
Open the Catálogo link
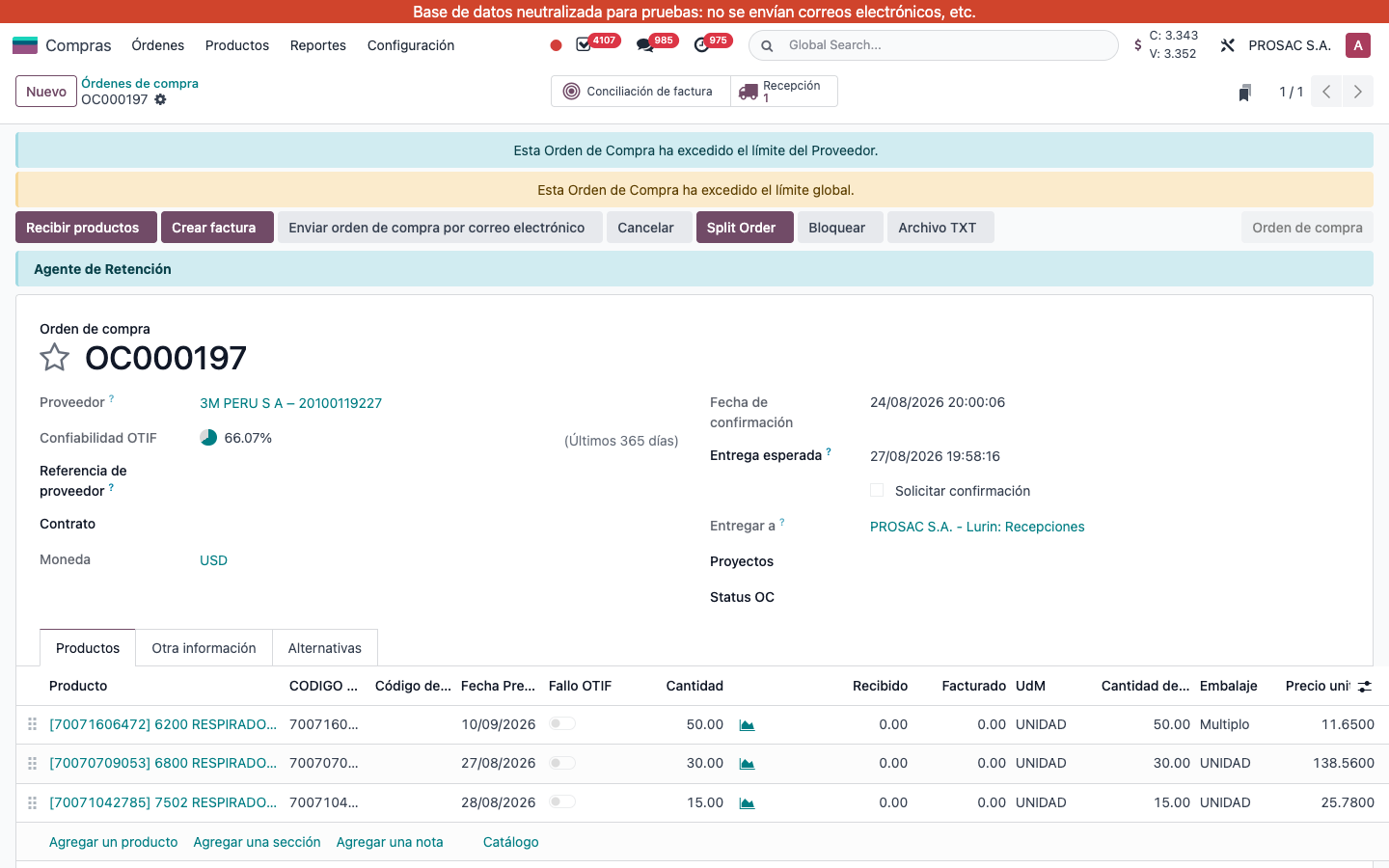point(511,842)
